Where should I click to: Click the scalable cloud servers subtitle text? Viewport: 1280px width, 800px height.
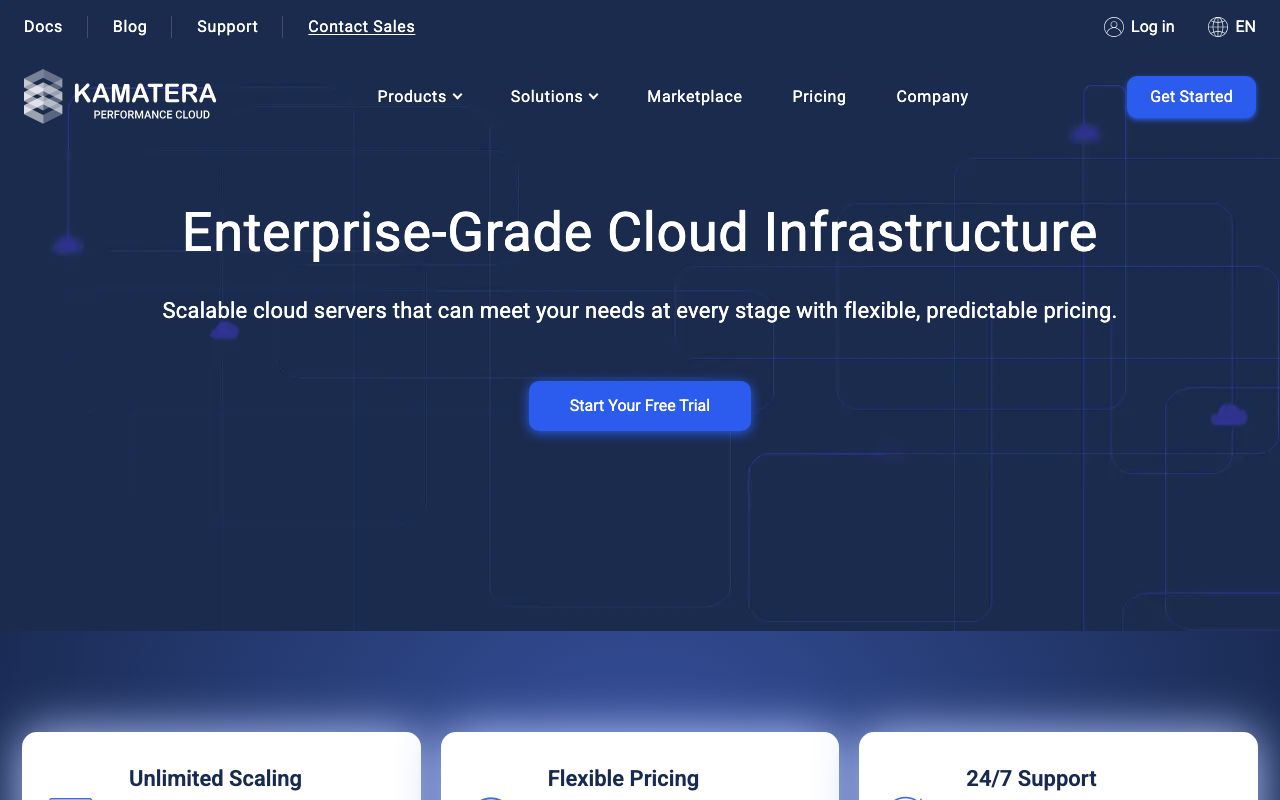(640, 311)
